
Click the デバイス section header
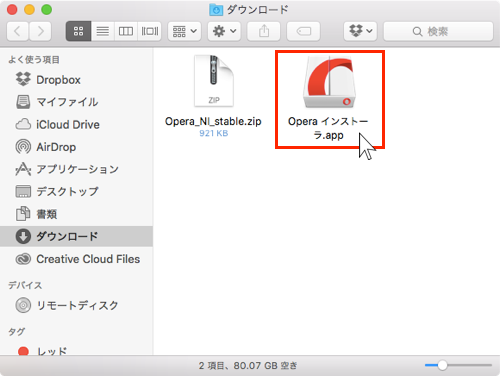[x=25, y=285]
